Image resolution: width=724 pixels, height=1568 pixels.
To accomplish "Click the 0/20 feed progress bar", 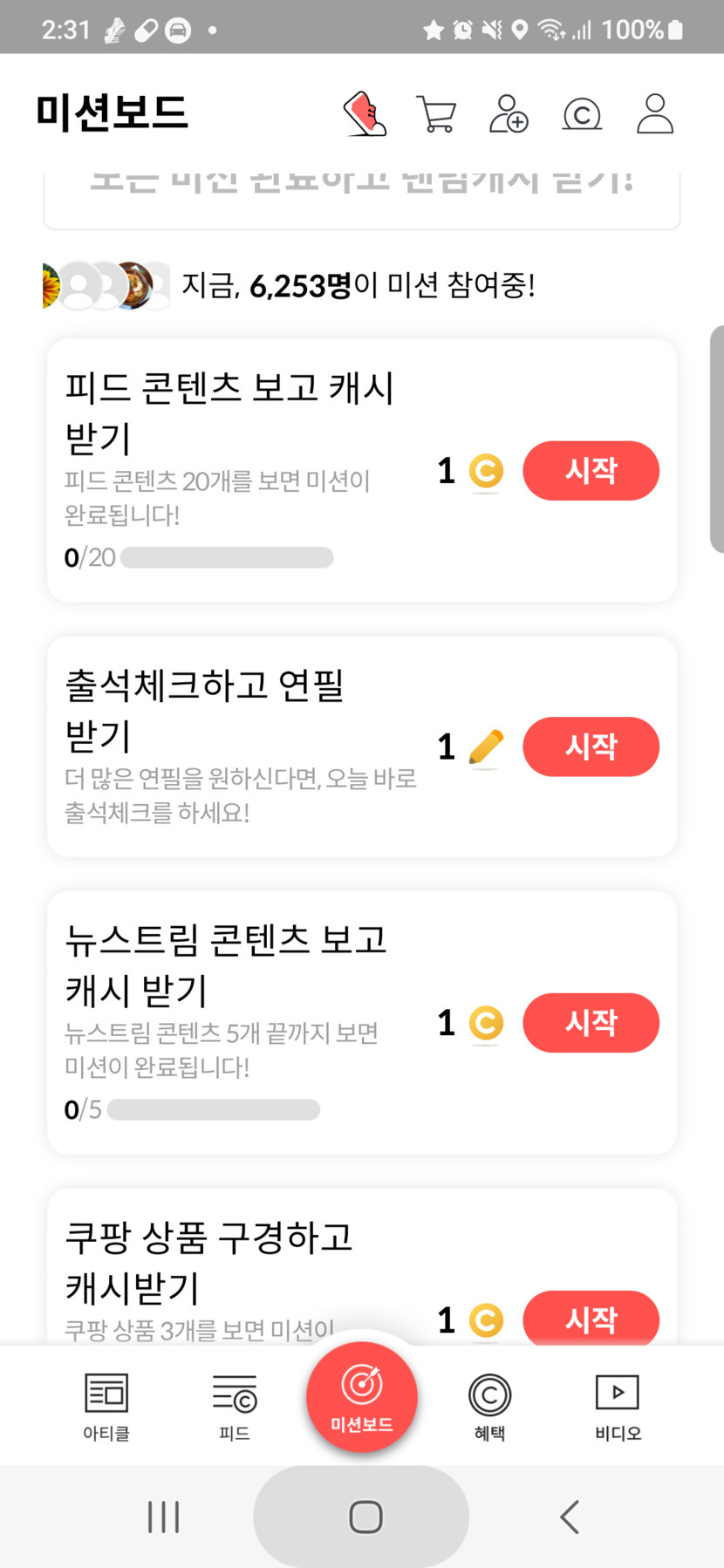I will [x=227, y=557].
